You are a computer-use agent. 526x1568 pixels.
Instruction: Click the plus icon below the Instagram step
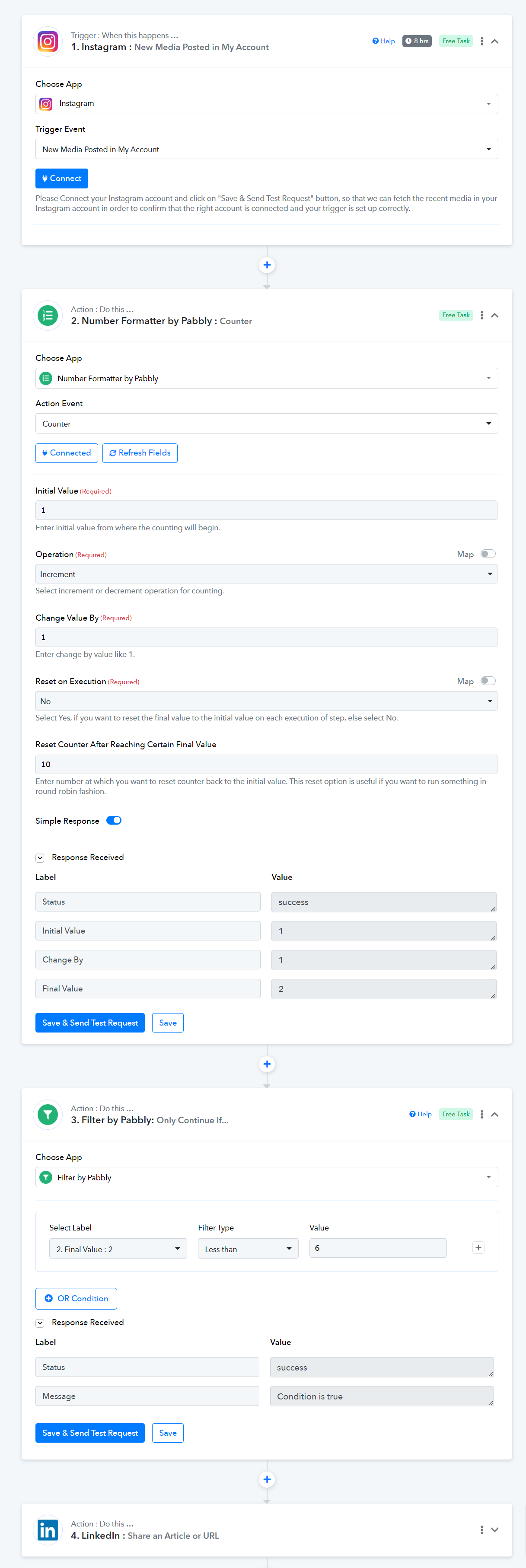point(267,265)
